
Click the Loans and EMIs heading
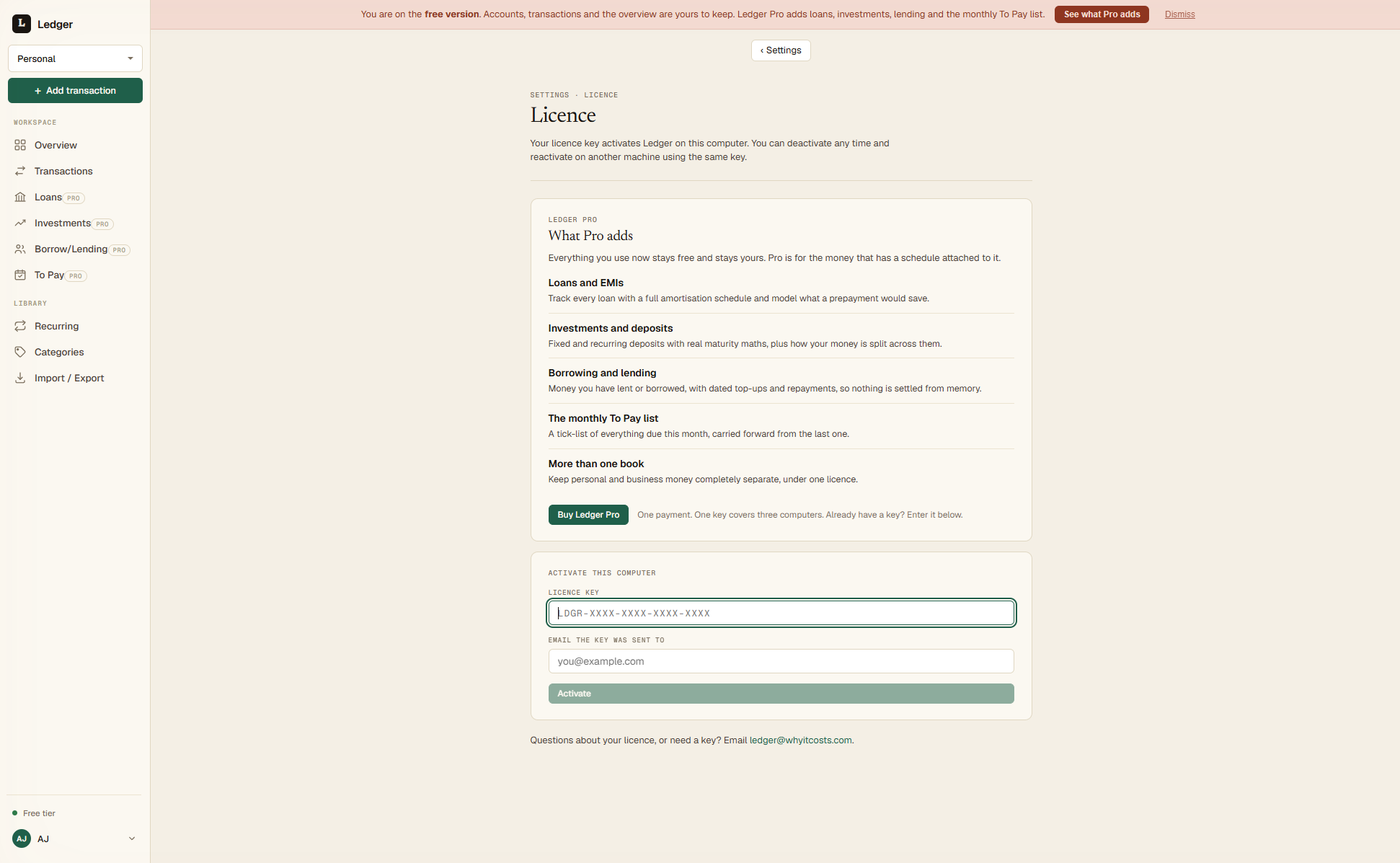586,283
